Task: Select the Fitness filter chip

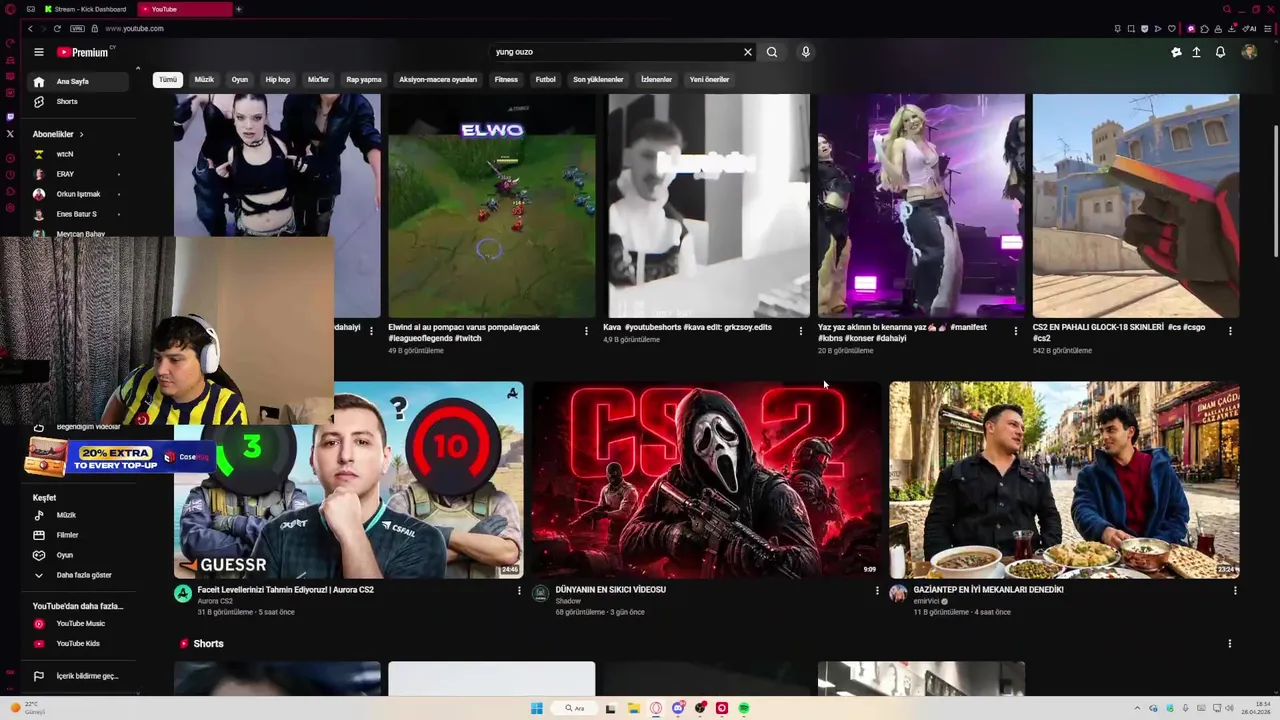Action: (x=506, y=80)
